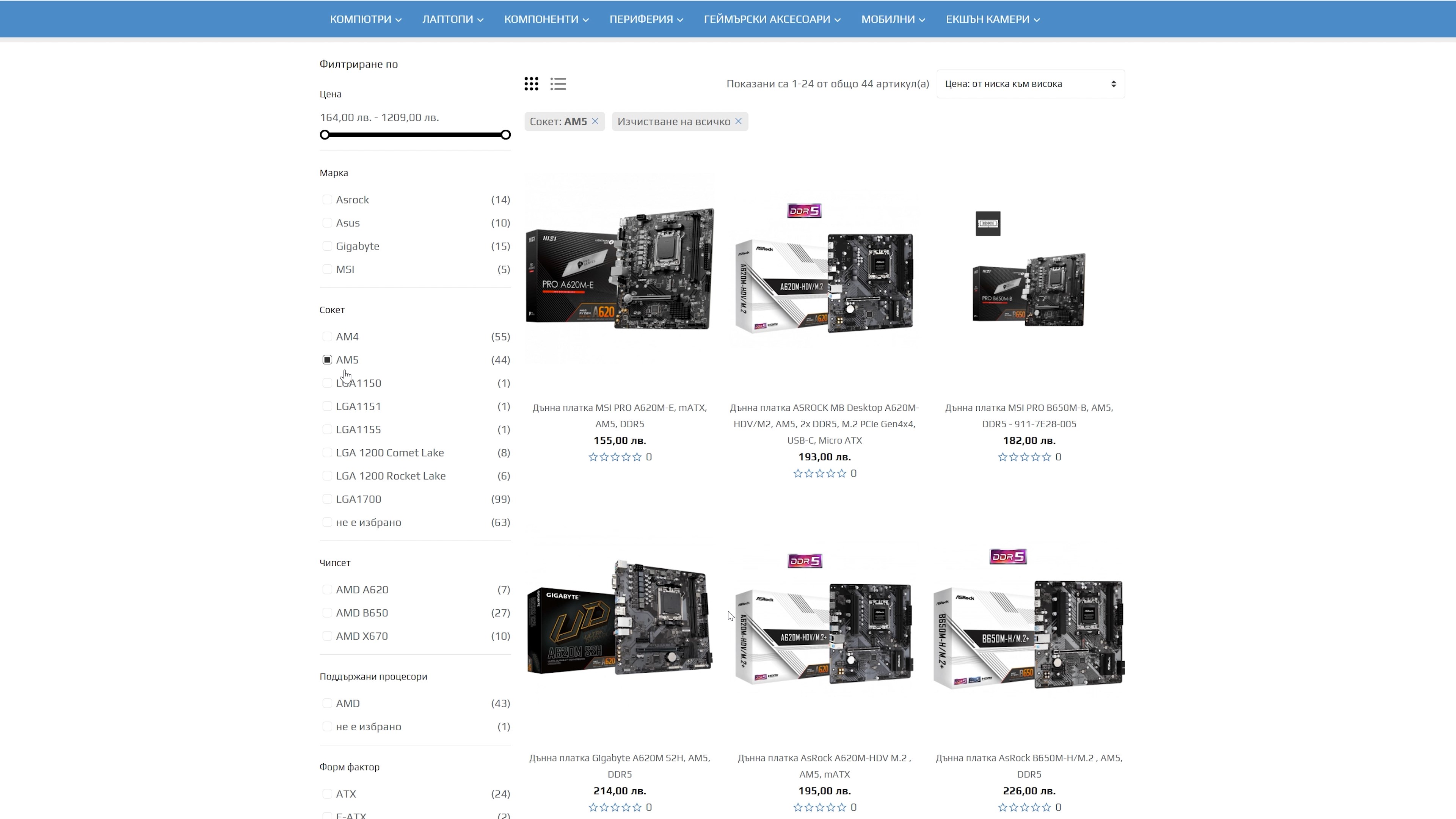Check the LGA1150 socket filter
The height and width of the screenshot is (819, 1456).
(327, 383)
